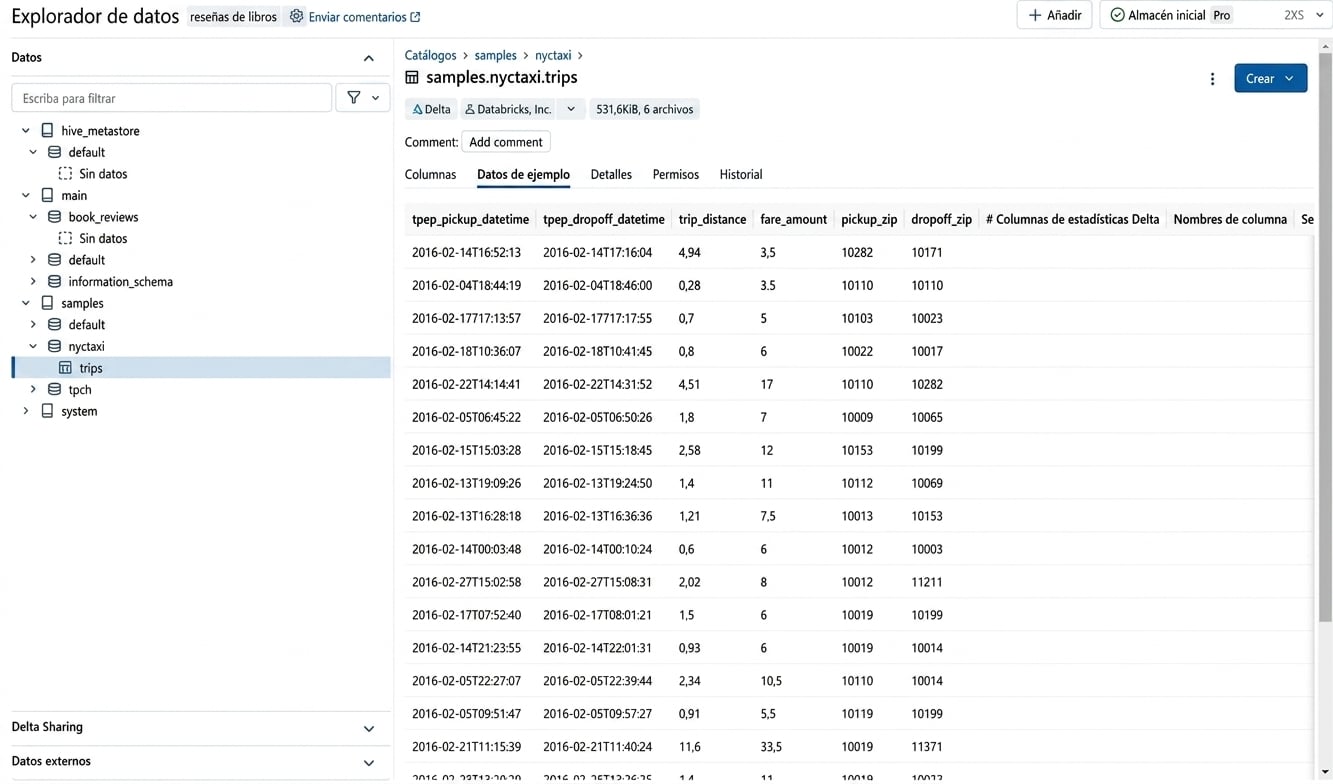Screen dimensions: 1333x784
Task: Click the Escriba para filtrar input
Action: (171, 98)
